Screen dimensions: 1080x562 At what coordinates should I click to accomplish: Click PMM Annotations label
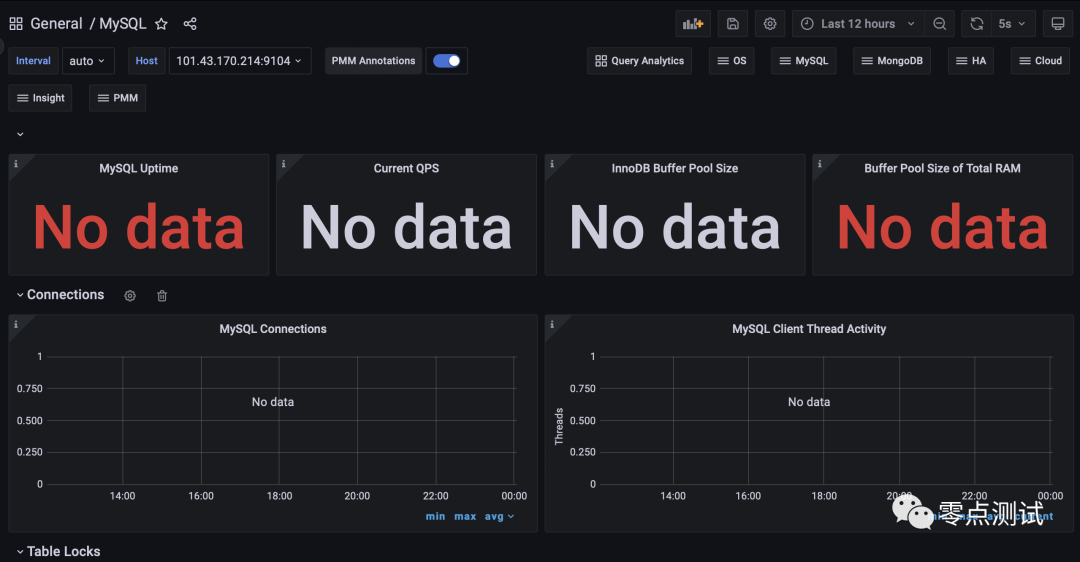coord(373,61)
